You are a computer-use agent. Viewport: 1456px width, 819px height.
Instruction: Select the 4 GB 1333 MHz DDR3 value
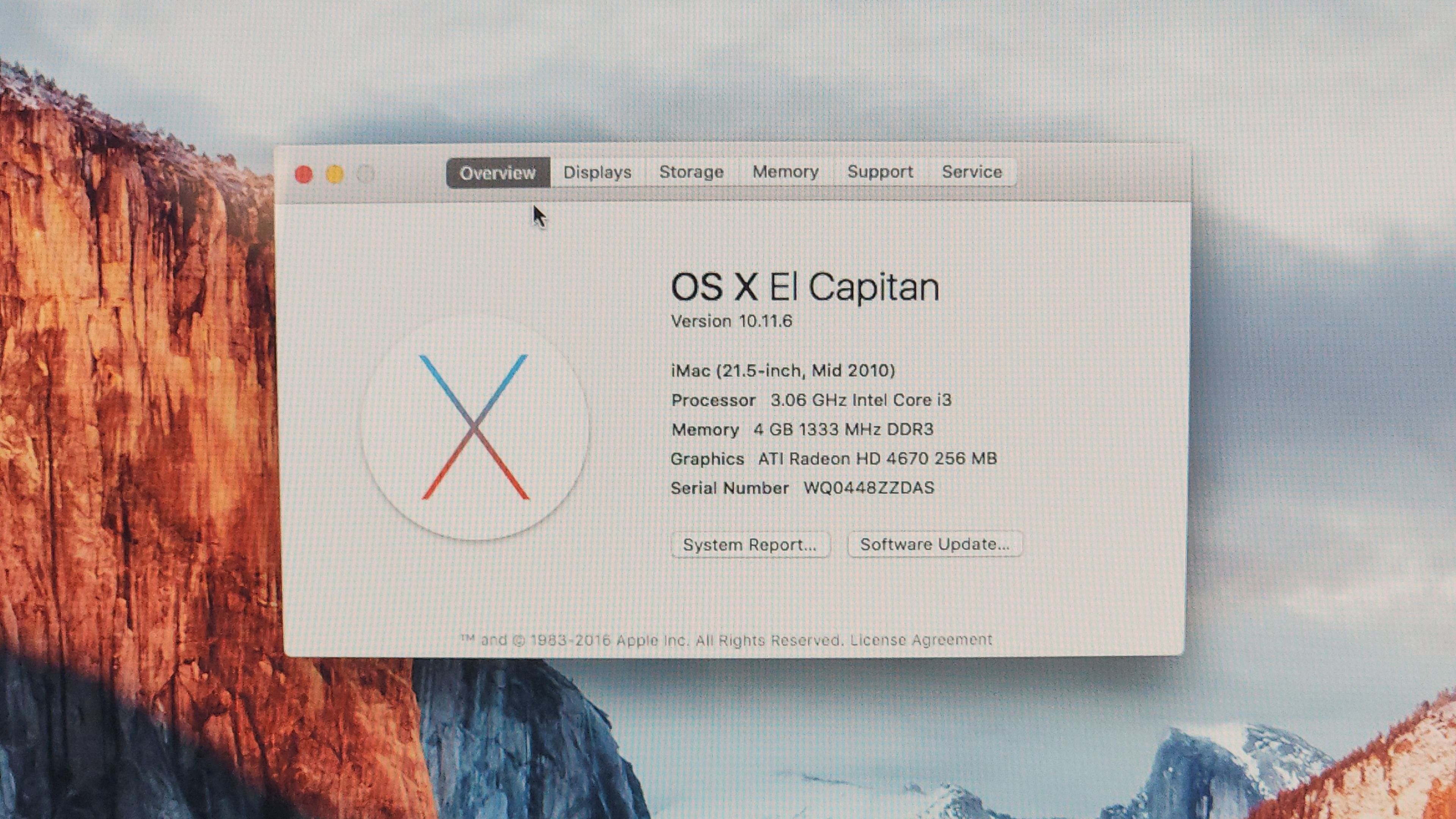(843, 430)
